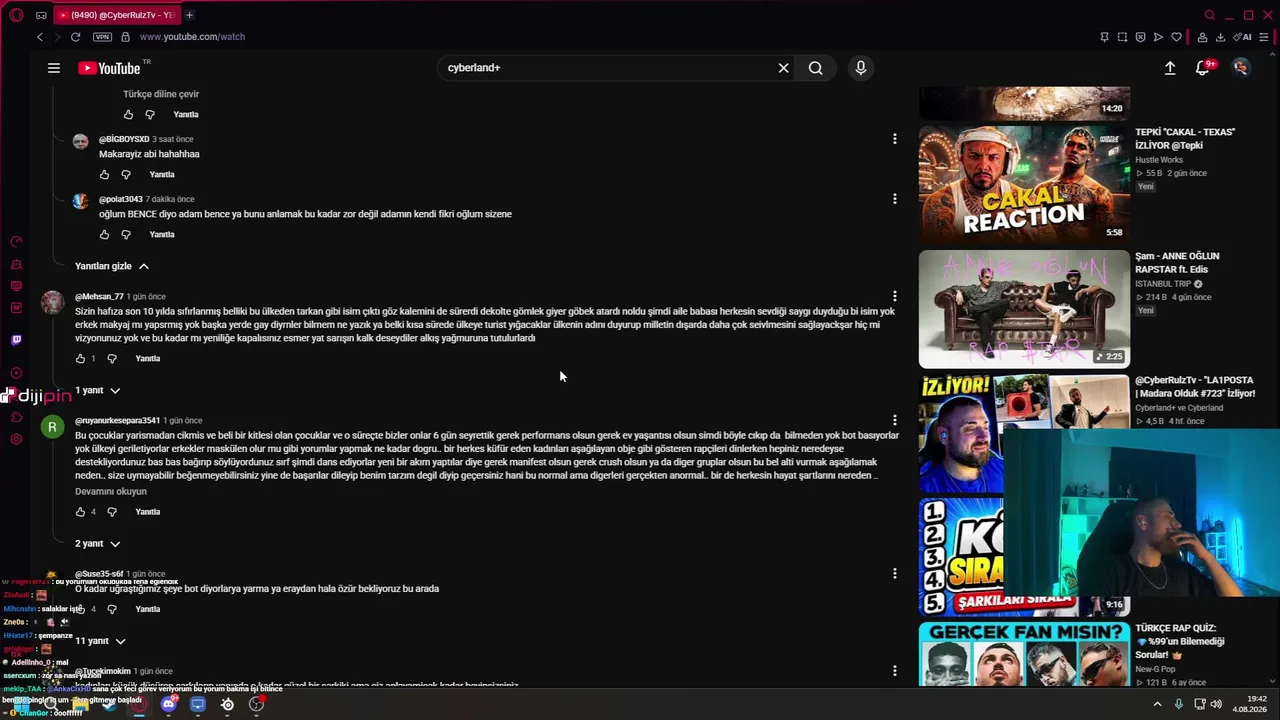This screenshot has height=720, width=1280.
Task: Start voice search with the microphone
Action: tap(861, 68)
